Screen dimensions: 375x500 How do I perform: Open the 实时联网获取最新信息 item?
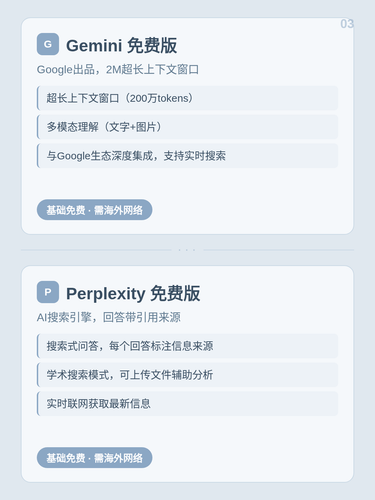187,404
